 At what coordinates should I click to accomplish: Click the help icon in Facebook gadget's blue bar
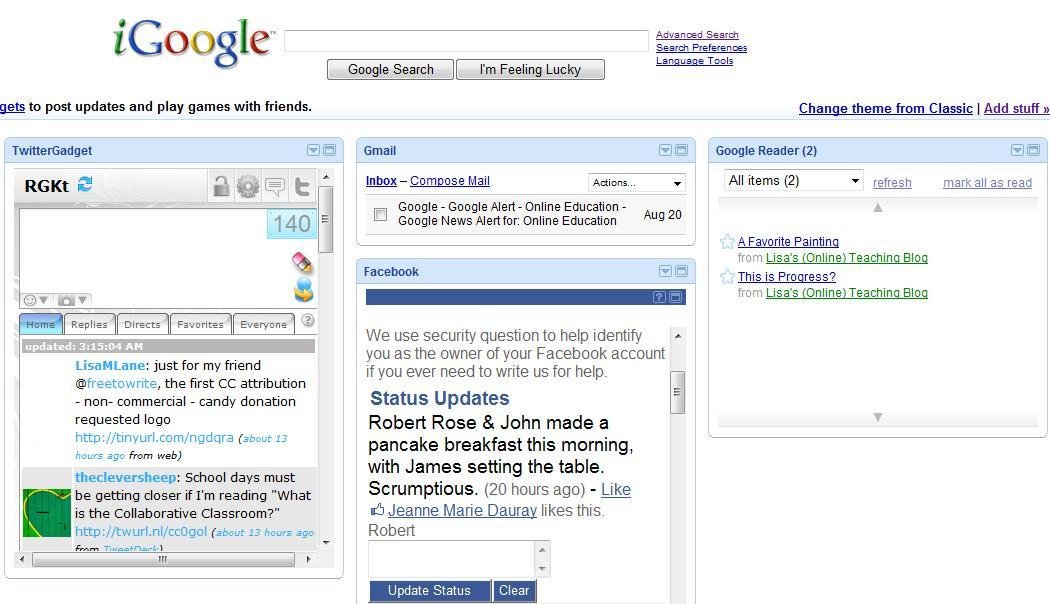pos(659,297)
